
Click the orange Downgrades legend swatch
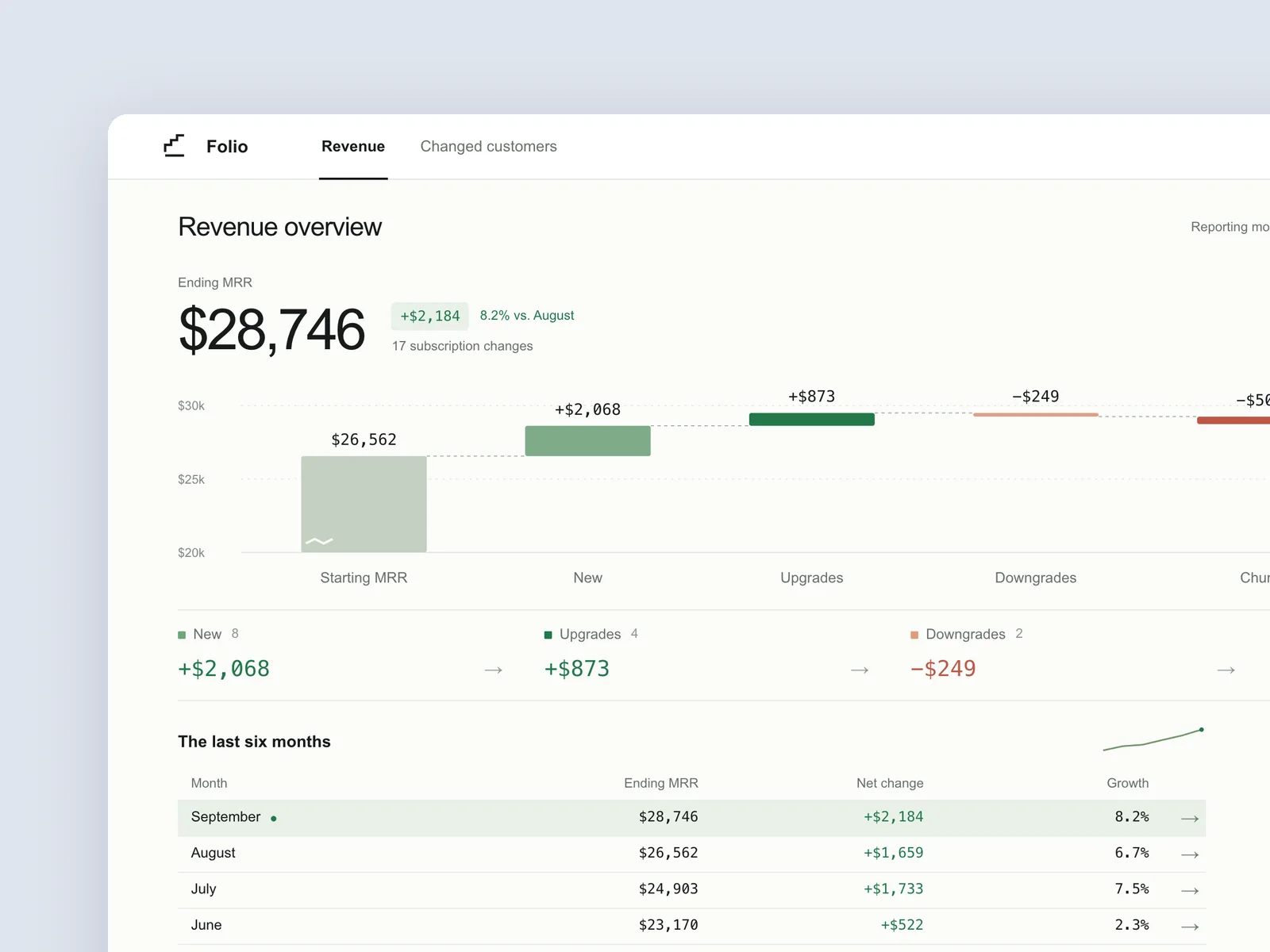[914, 635]
